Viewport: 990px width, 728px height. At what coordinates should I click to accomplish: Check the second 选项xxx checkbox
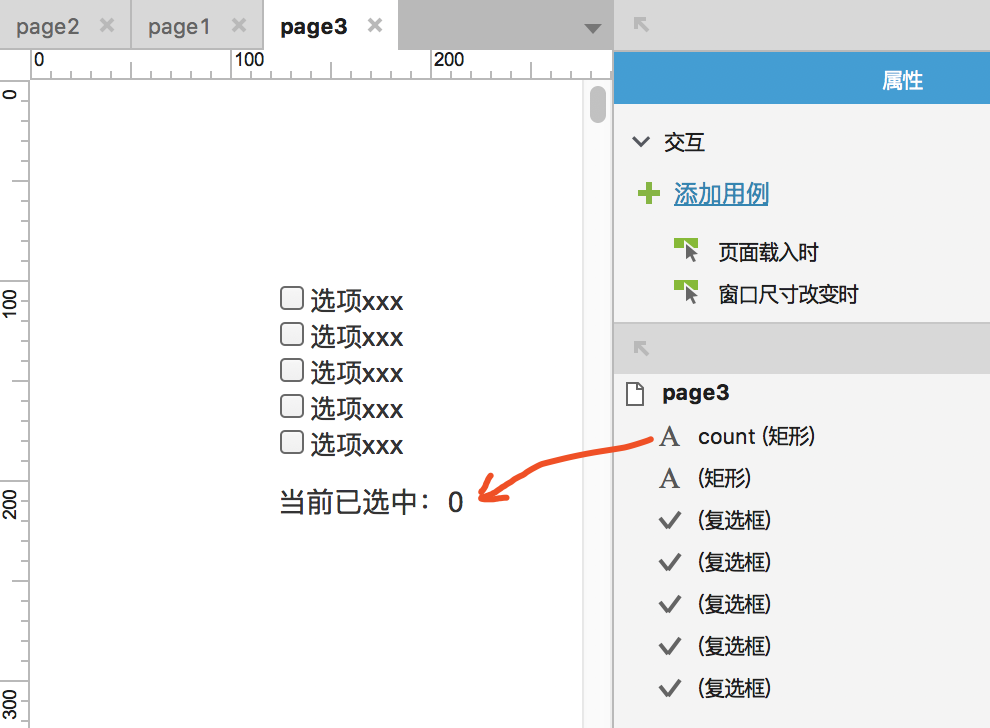click(292, 334)
